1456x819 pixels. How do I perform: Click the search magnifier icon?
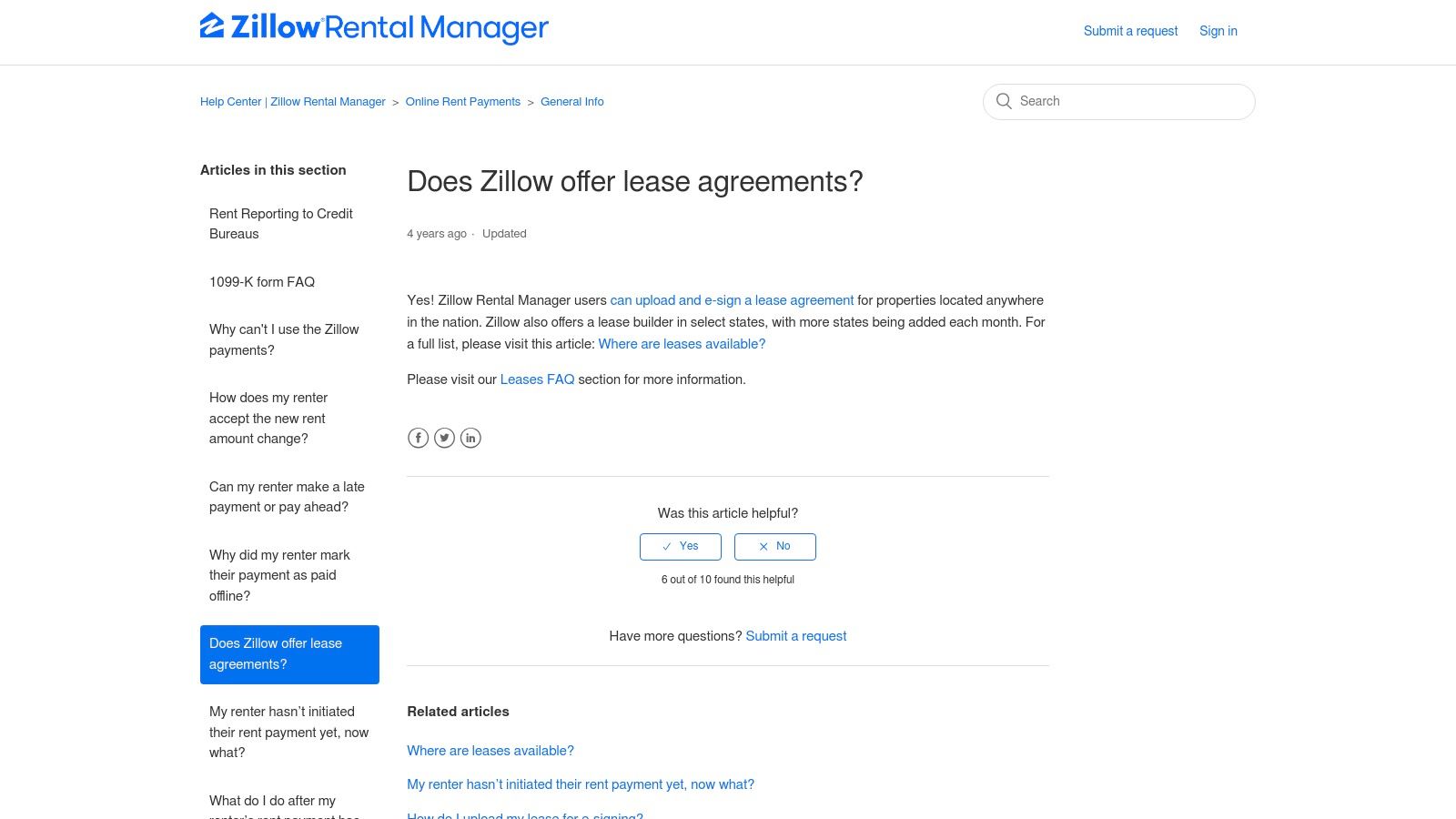coord(1004,101)
